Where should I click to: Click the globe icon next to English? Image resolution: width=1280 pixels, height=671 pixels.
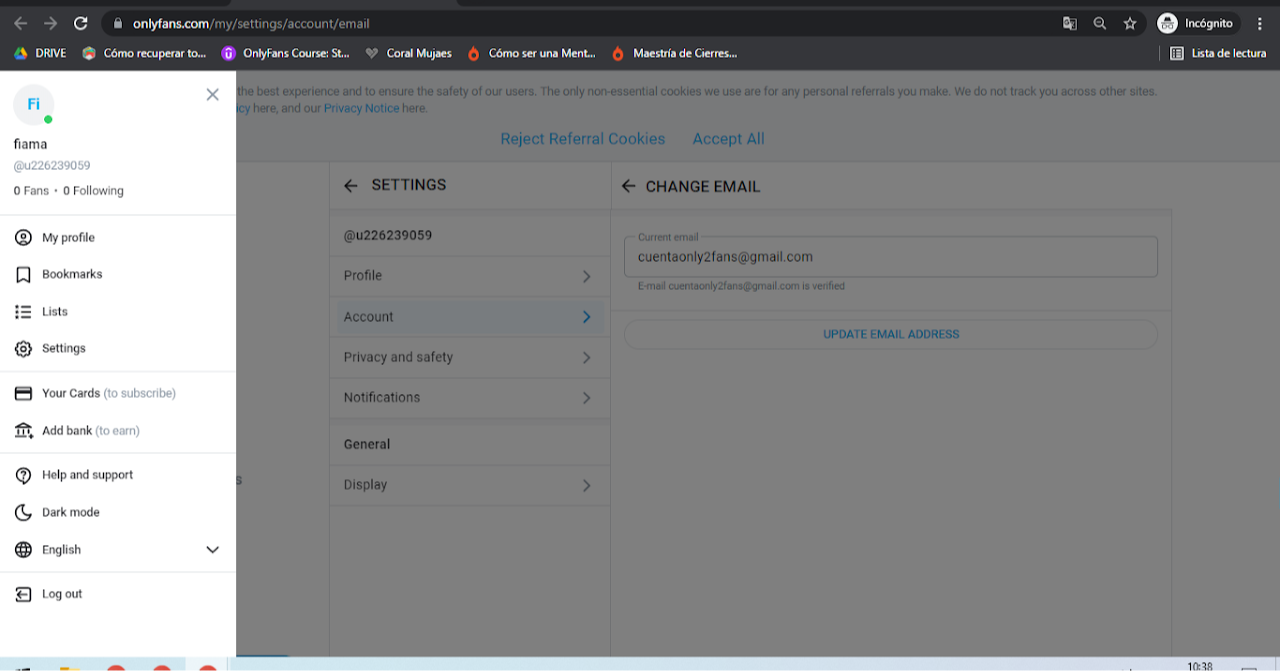[24, 550]
